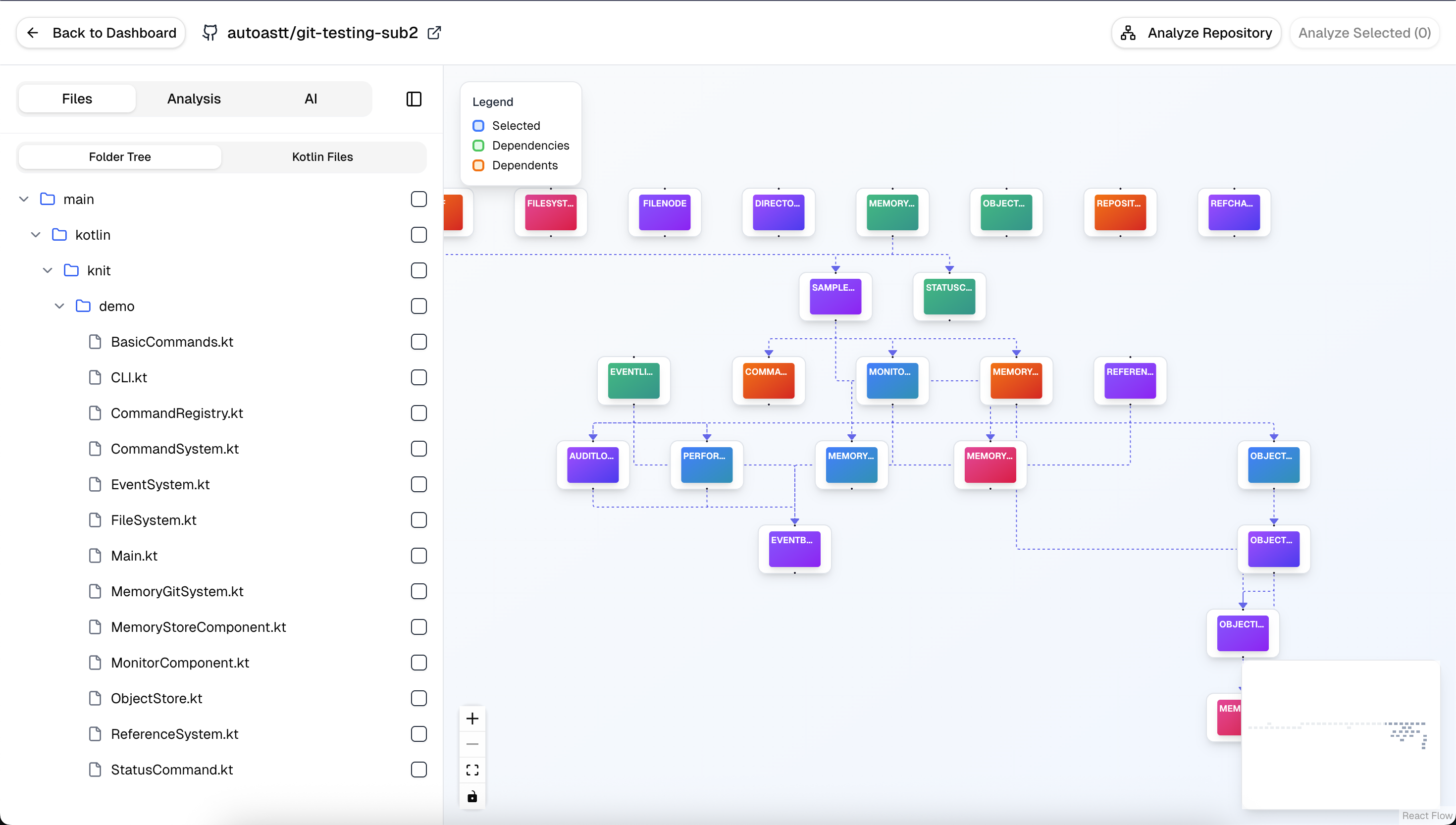Click Analyze Repository button
The width and height of the screenshot is (1456, 825).
coord(1196,33)
